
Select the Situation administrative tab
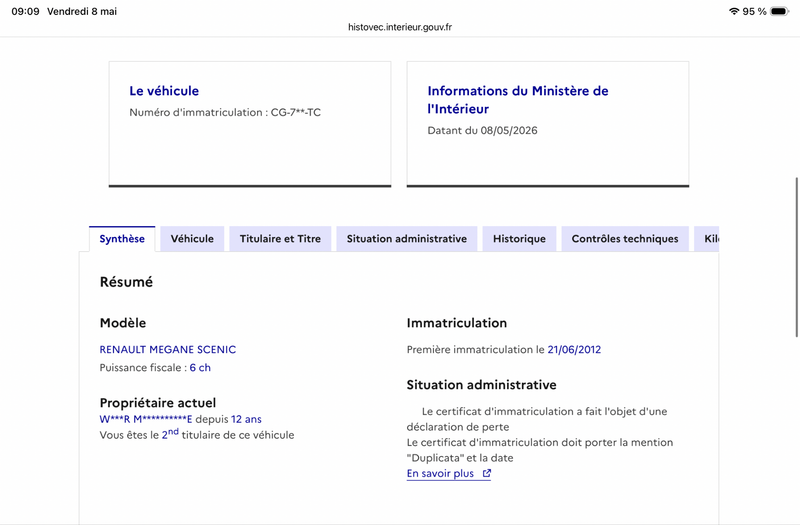pos(407,239)
